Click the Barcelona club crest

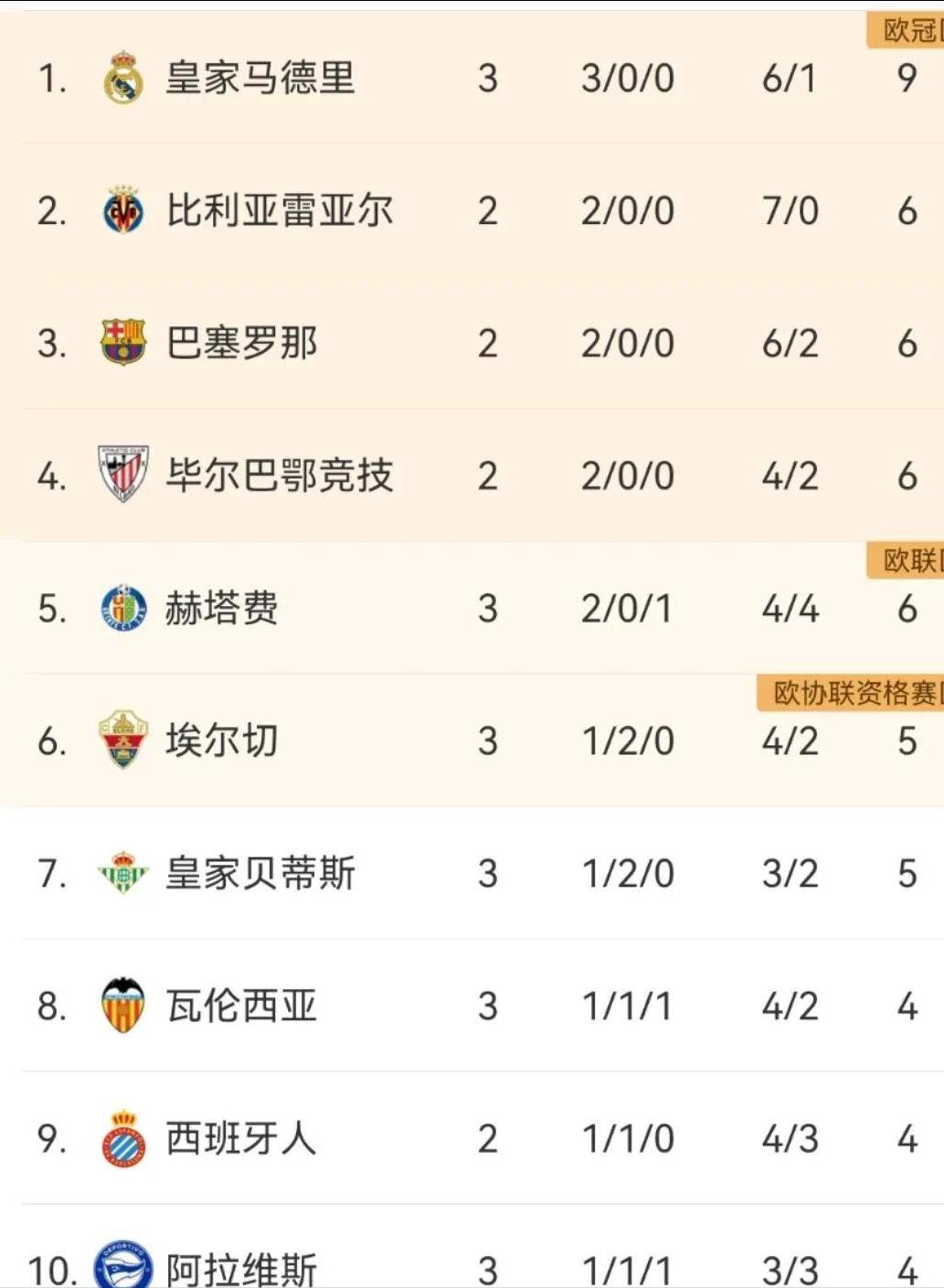pos(122,343)
